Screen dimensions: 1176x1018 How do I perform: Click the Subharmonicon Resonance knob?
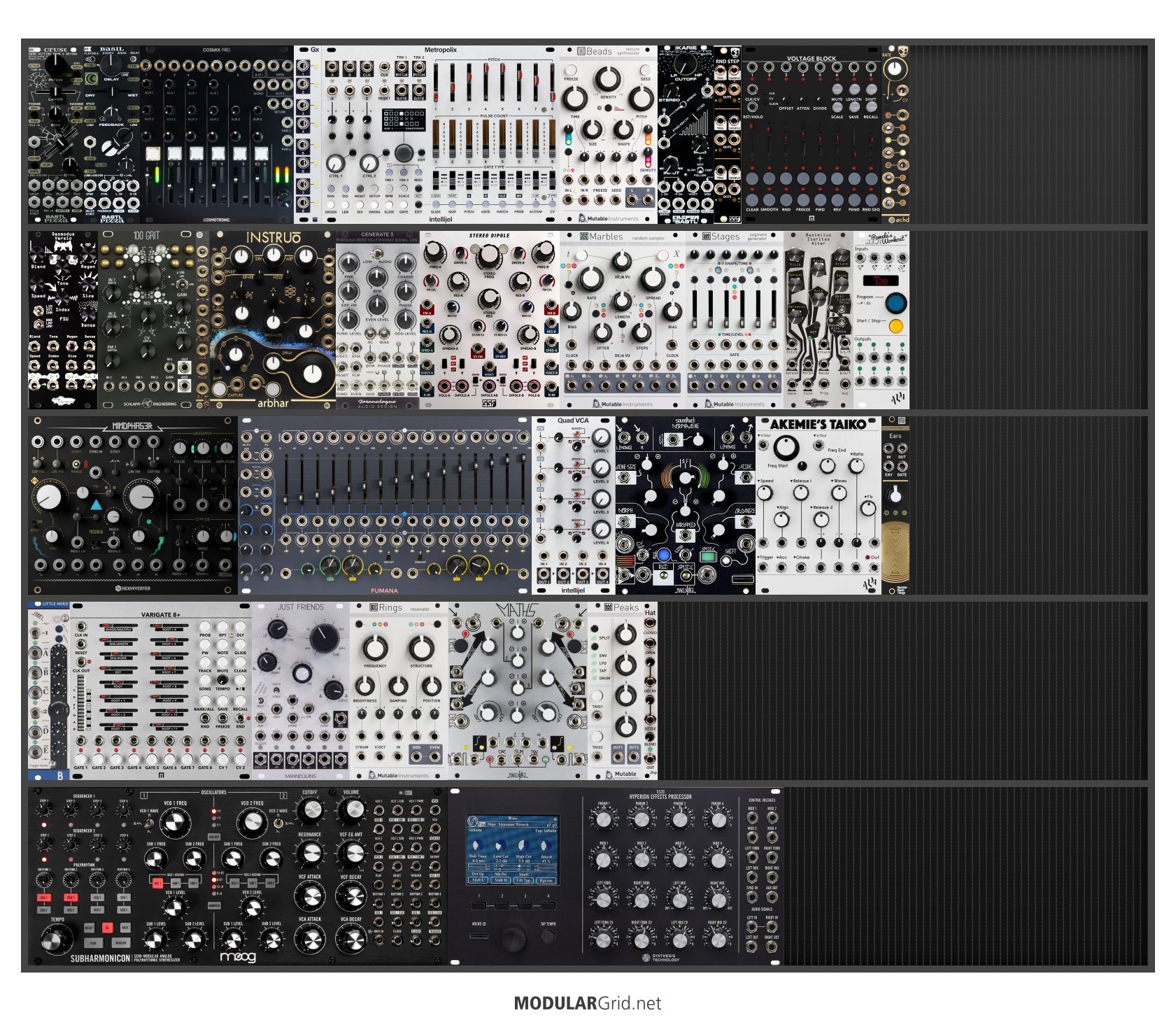310,854
